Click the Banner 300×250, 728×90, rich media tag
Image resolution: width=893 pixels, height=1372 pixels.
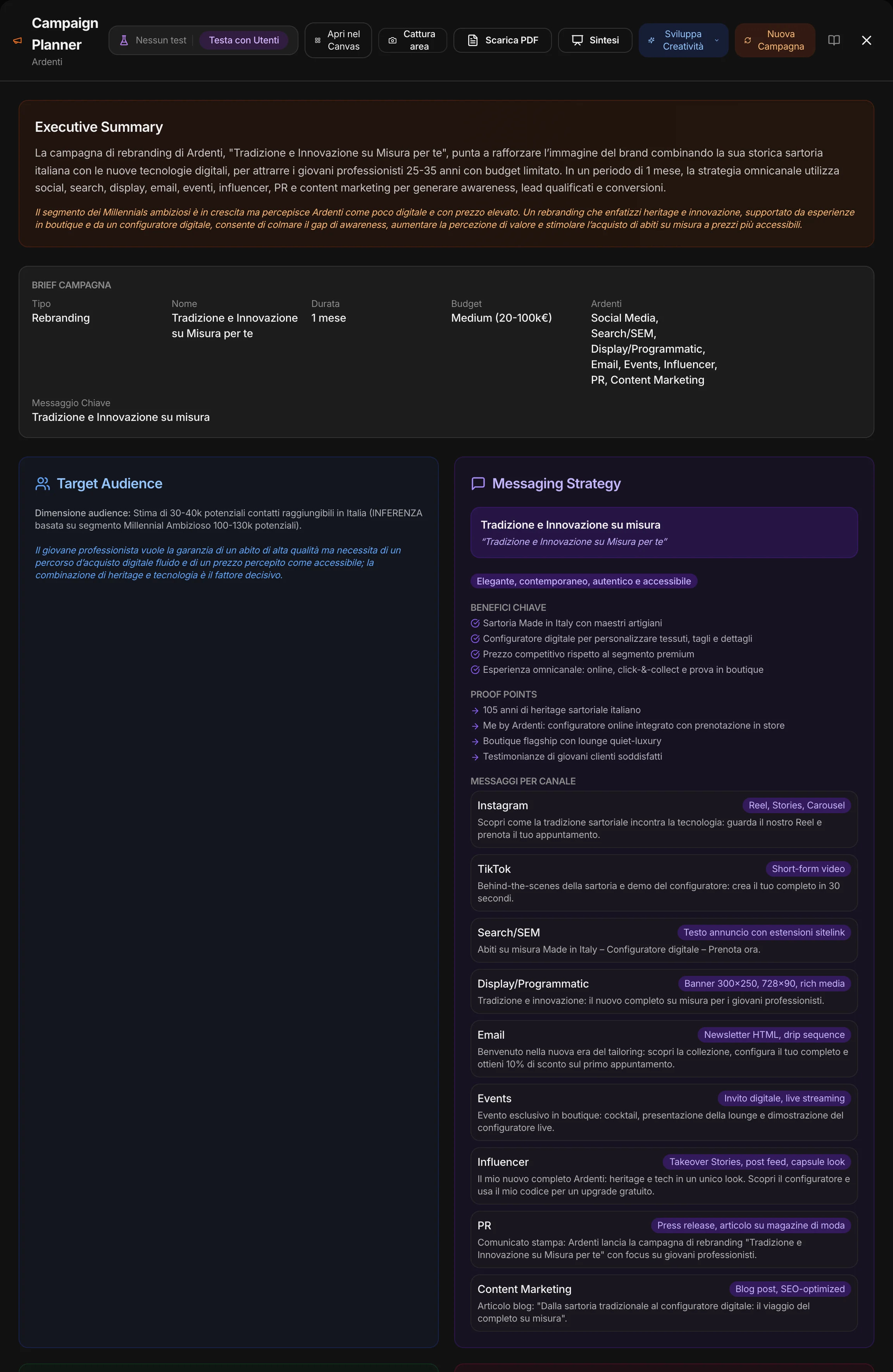764,983
